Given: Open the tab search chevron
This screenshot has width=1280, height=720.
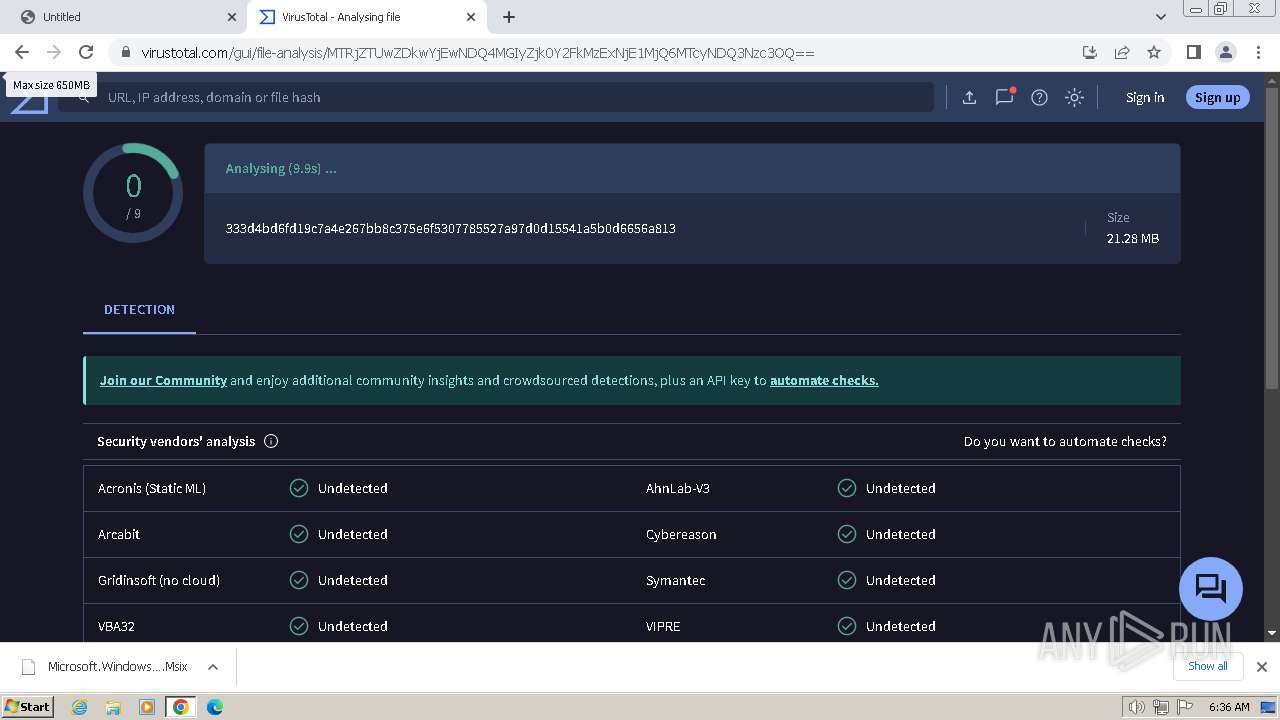Looking at the screenshot, I should click(x=1160, y=17).
